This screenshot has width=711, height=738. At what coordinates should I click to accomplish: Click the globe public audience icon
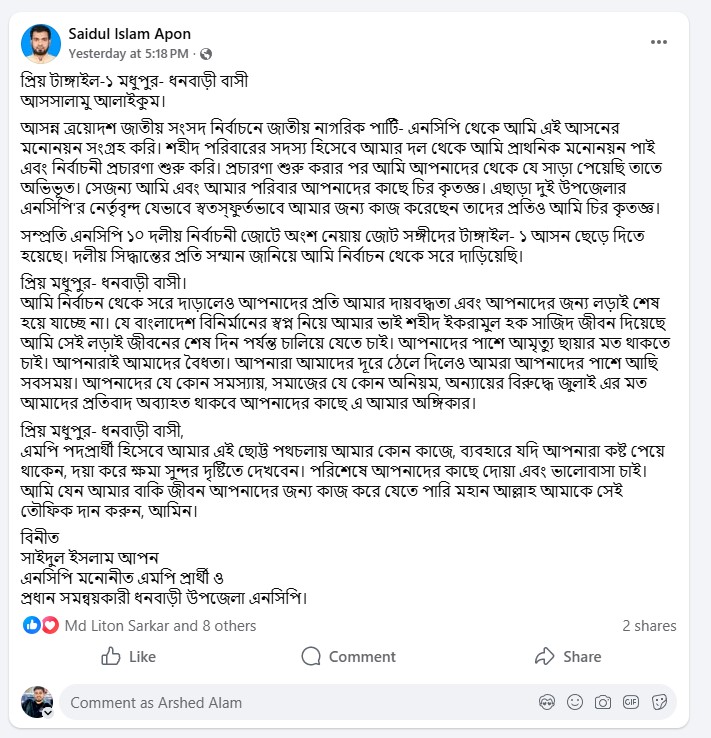coord(206,53)
